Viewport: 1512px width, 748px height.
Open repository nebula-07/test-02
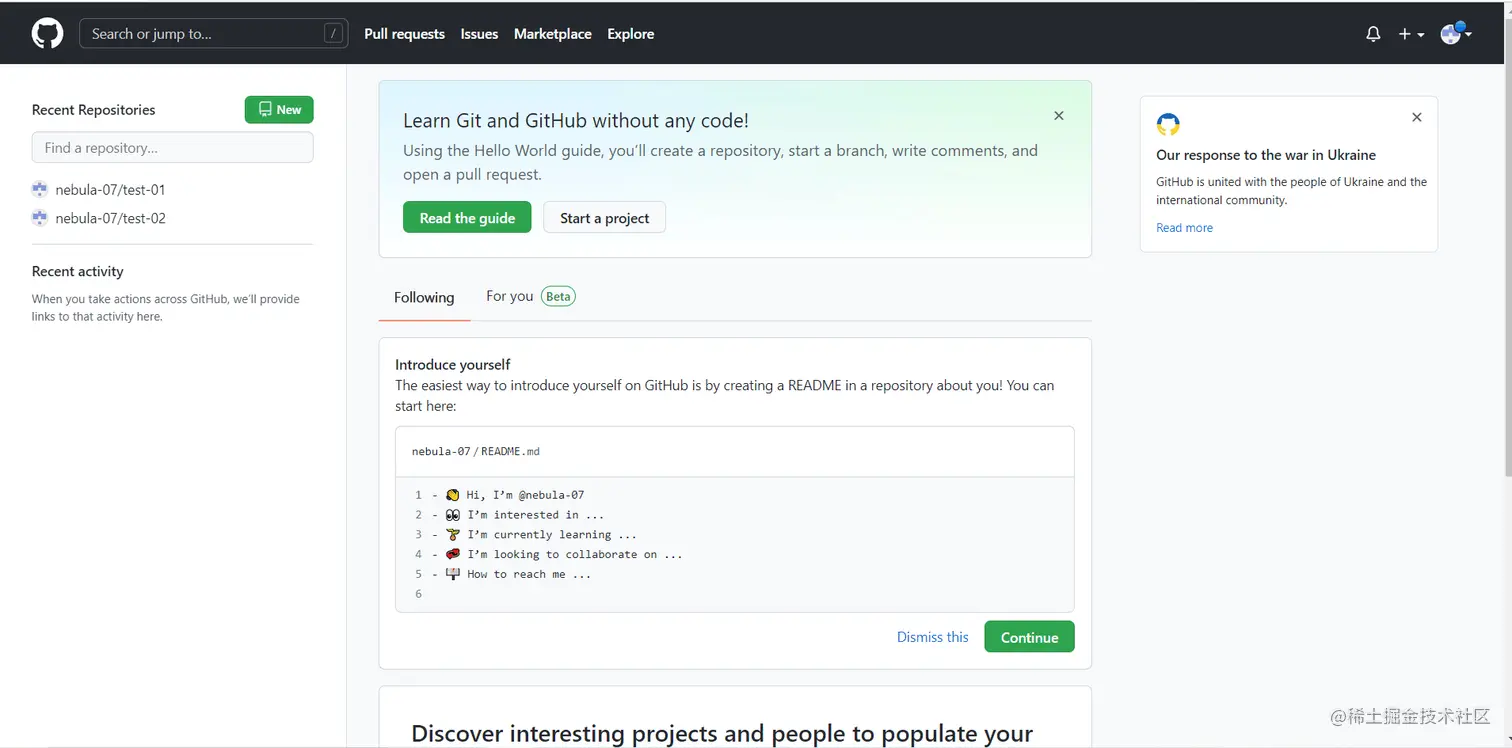click(x=110, y=218)
